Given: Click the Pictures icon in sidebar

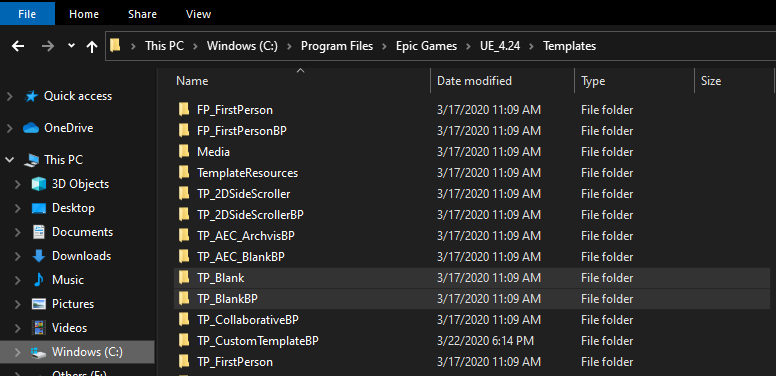Looking at the screenshot, I should (x=39, y=304).
